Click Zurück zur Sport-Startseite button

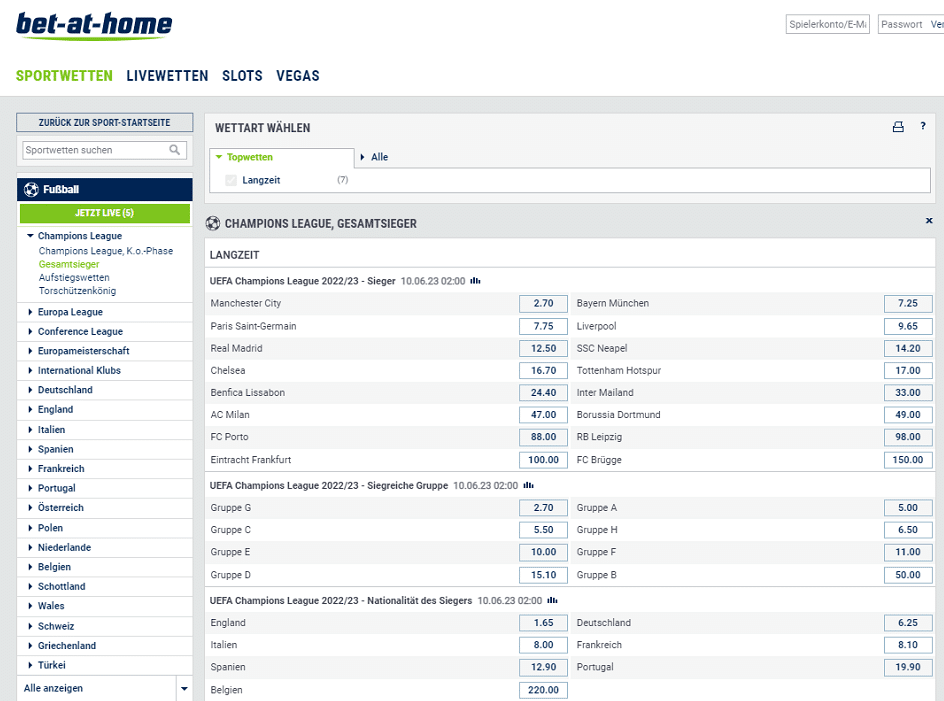tap(105, 122)
